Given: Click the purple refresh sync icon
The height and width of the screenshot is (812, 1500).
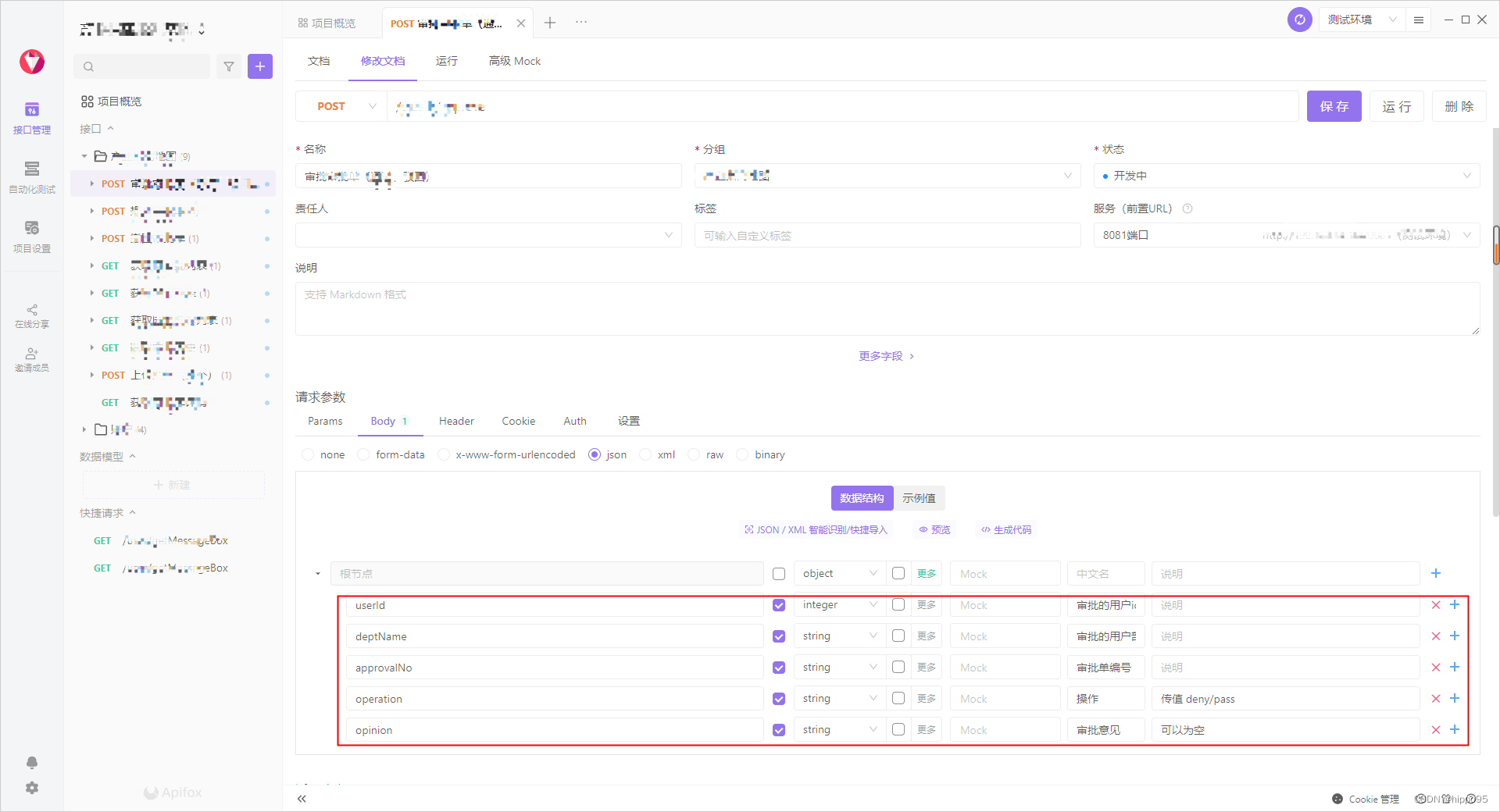Looking at the screenshot, I should (1300, 20).
